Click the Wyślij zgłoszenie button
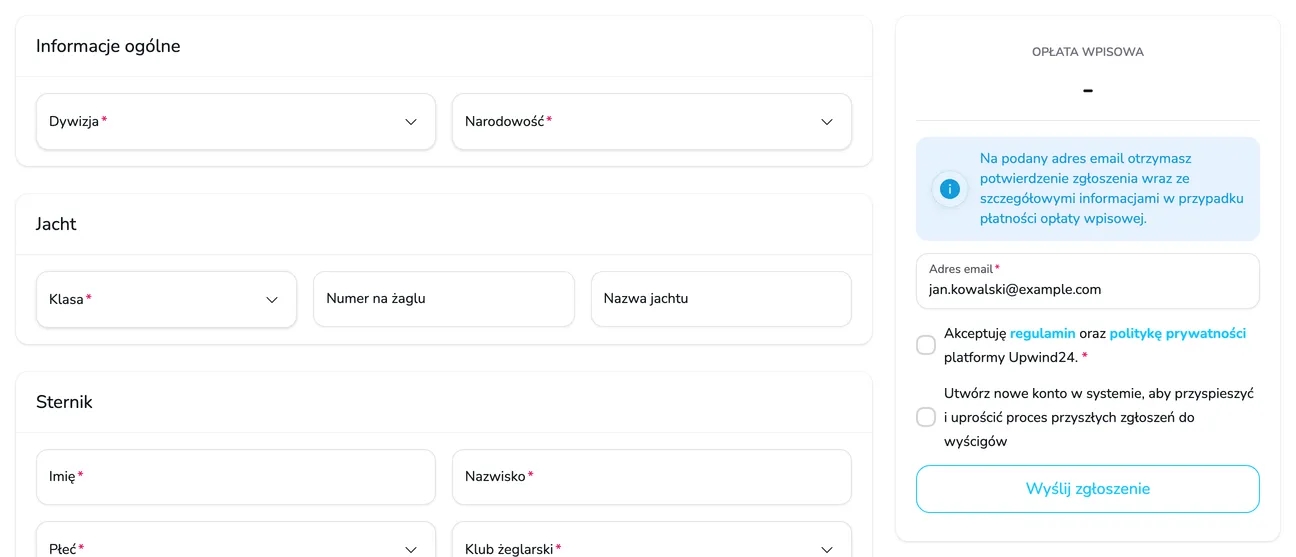 [1088, 489]
